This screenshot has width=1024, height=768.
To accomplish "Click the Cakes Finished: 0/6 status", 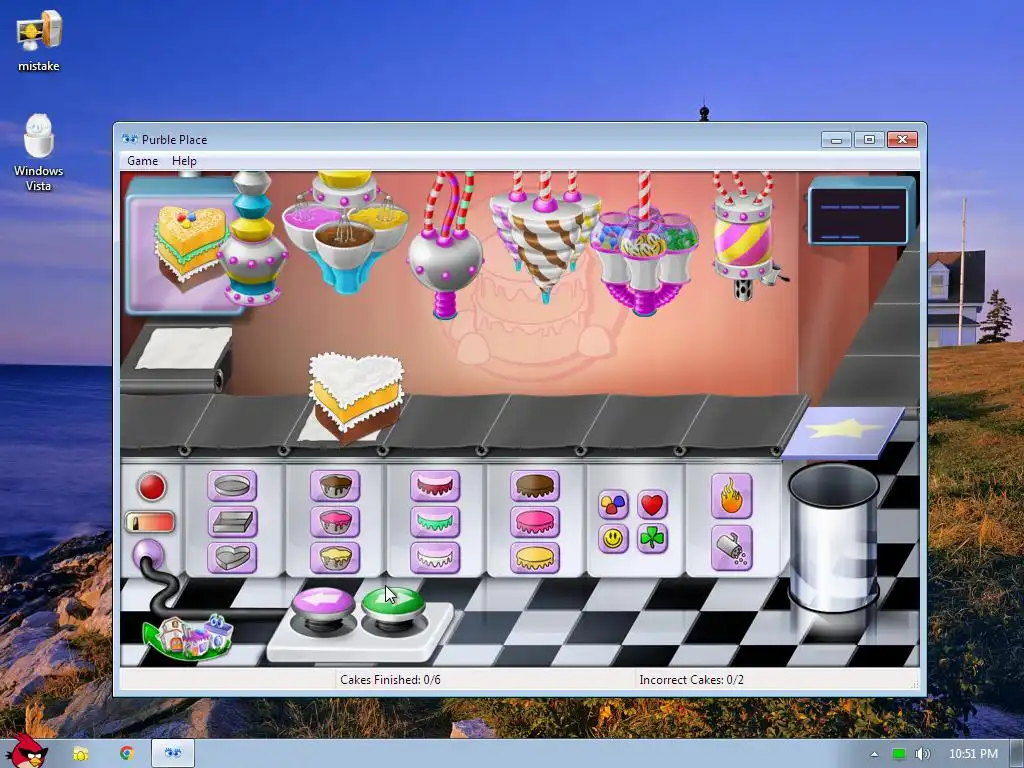I will click(x=390, y=680).
